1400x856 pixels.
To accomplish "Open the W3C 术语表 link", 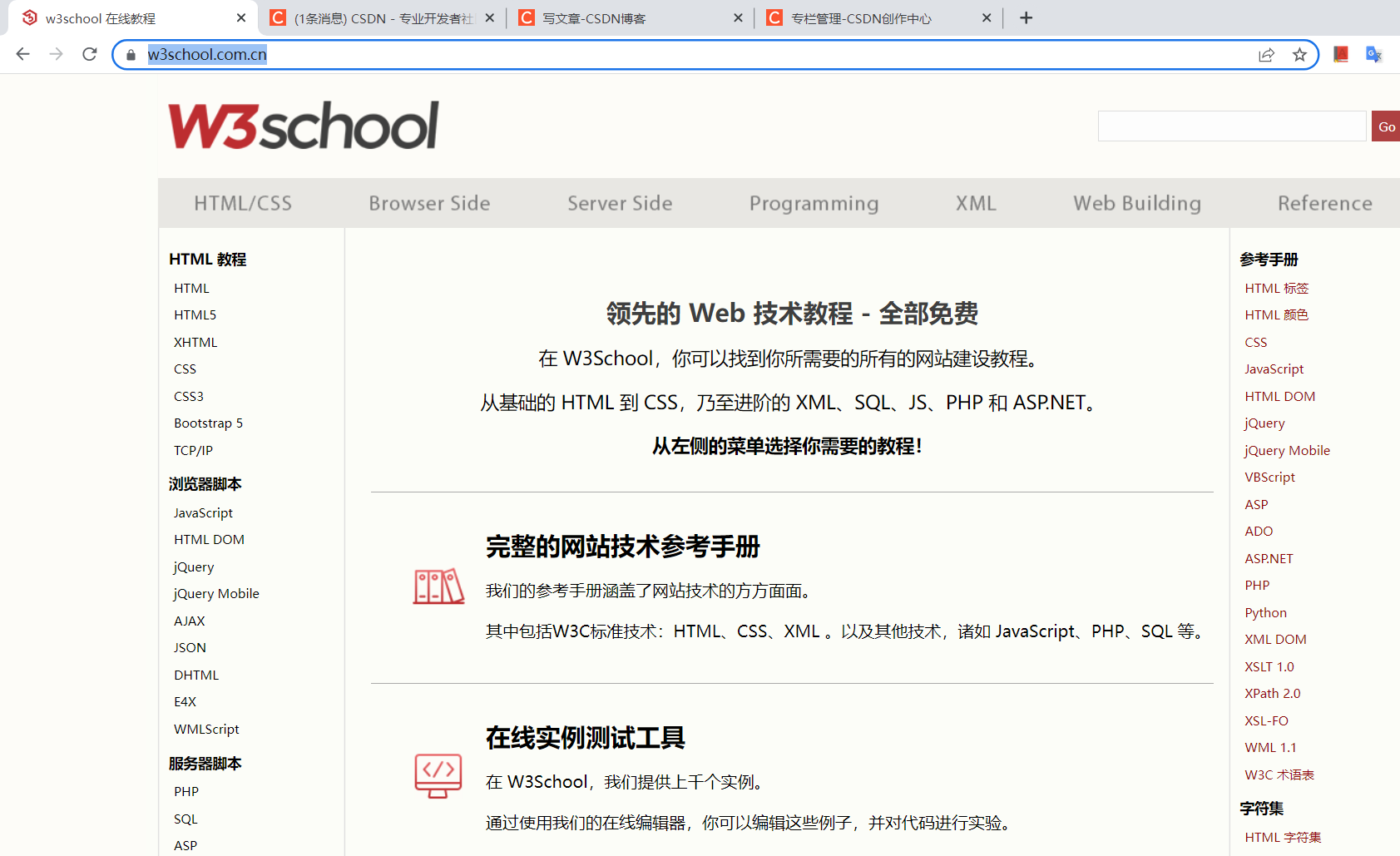I will click(x=1279, y=775).
